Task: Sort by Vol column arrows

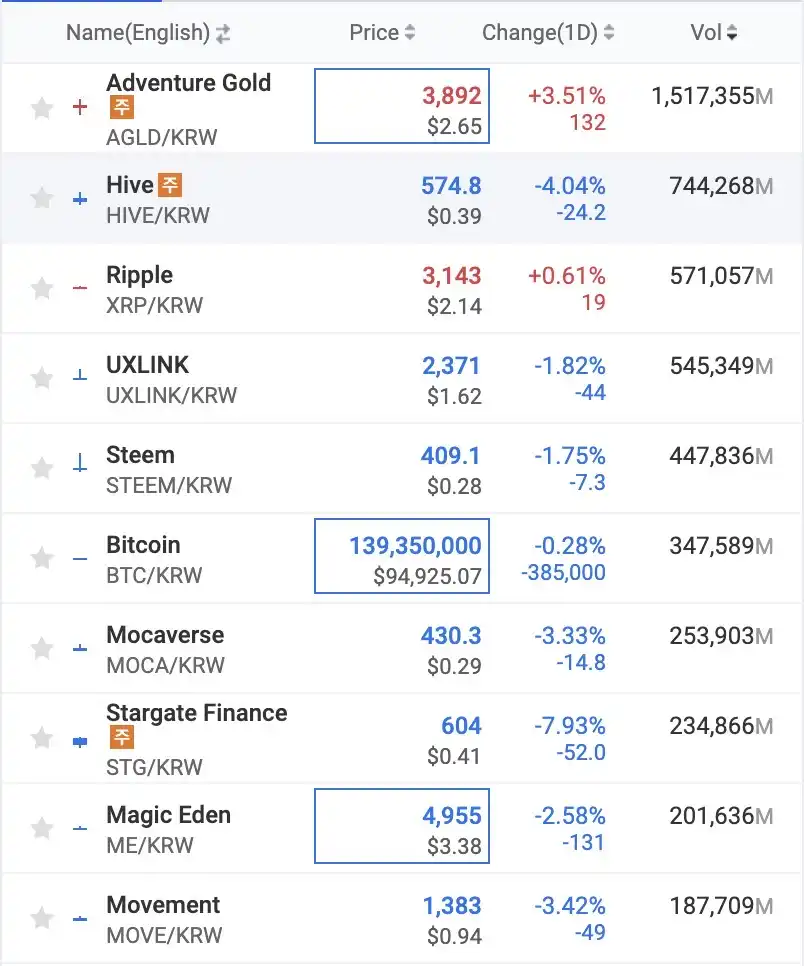Action: click(732, 33)
